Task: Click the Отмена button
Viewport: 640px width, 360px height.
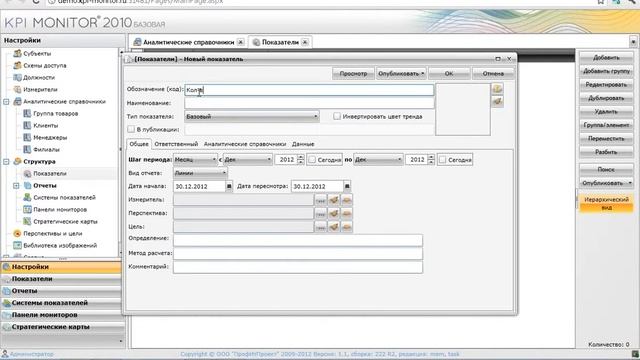Action: pyautogui.click(x=493, y=74)
